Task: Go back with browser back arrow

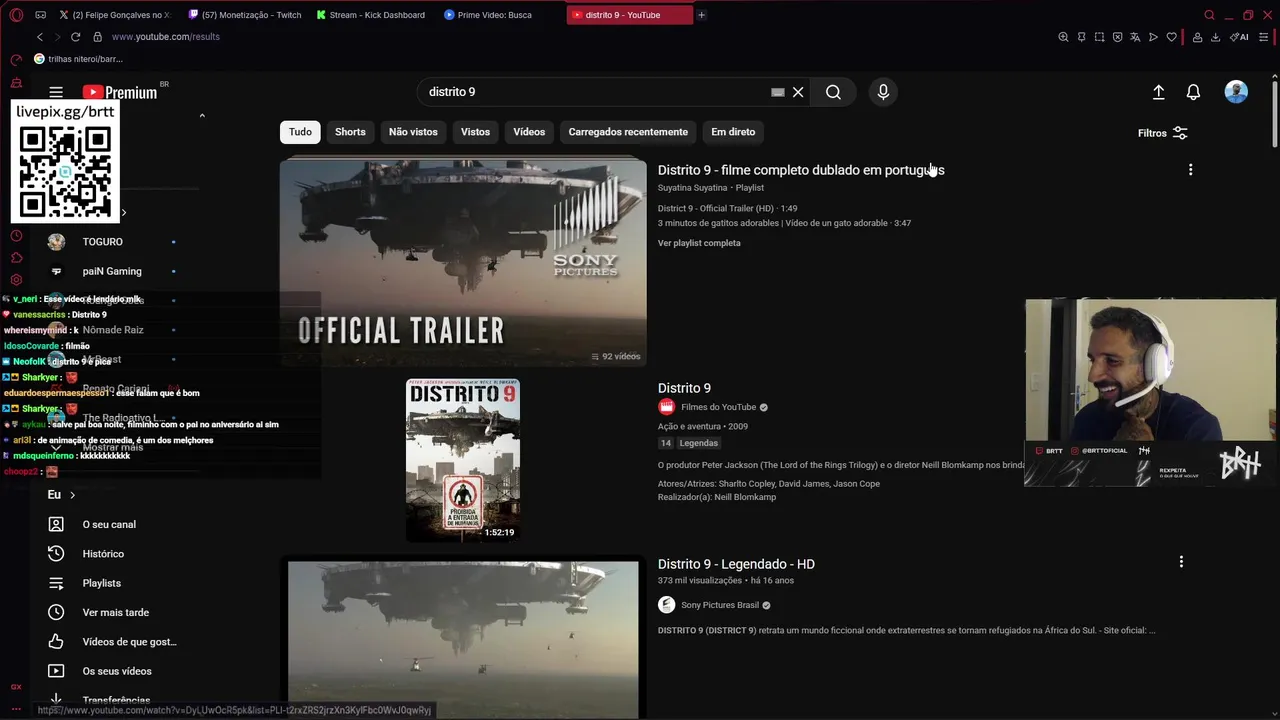Action: point(39,37)
